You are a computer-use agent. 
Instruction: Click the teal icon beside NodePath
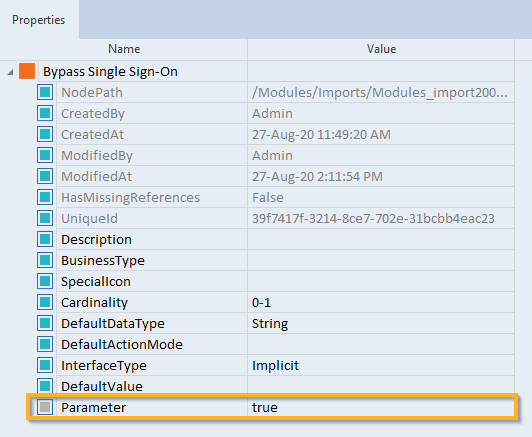[45, 92]
